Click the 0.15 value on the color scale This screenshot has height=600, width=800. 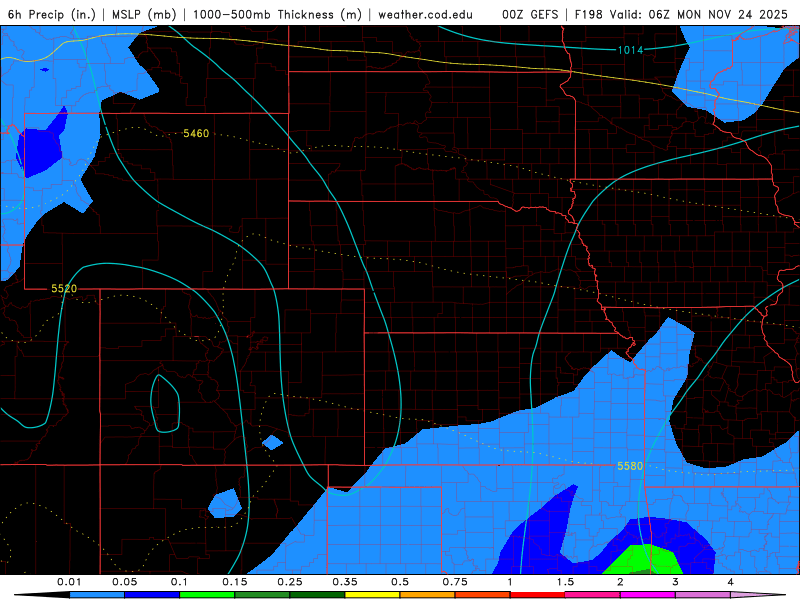click(x=235, y=582)
